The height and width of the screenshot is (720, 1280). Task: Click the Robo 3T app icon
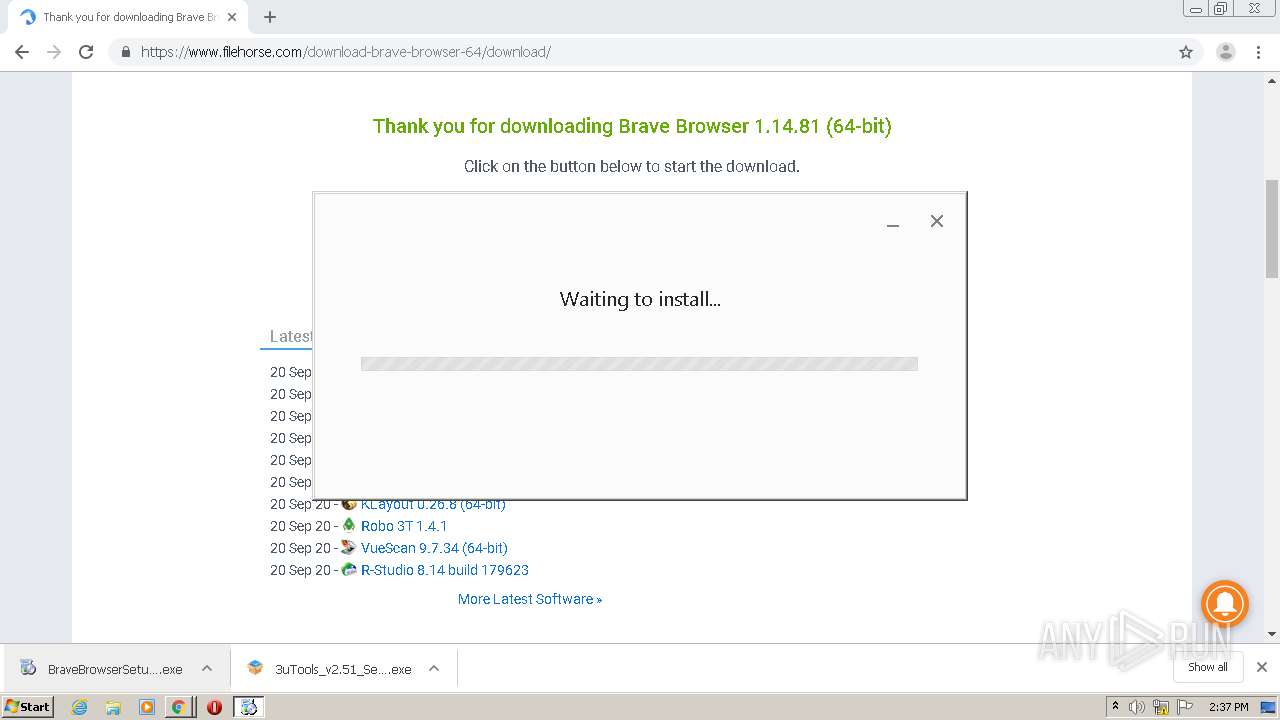tap(349, 525)
